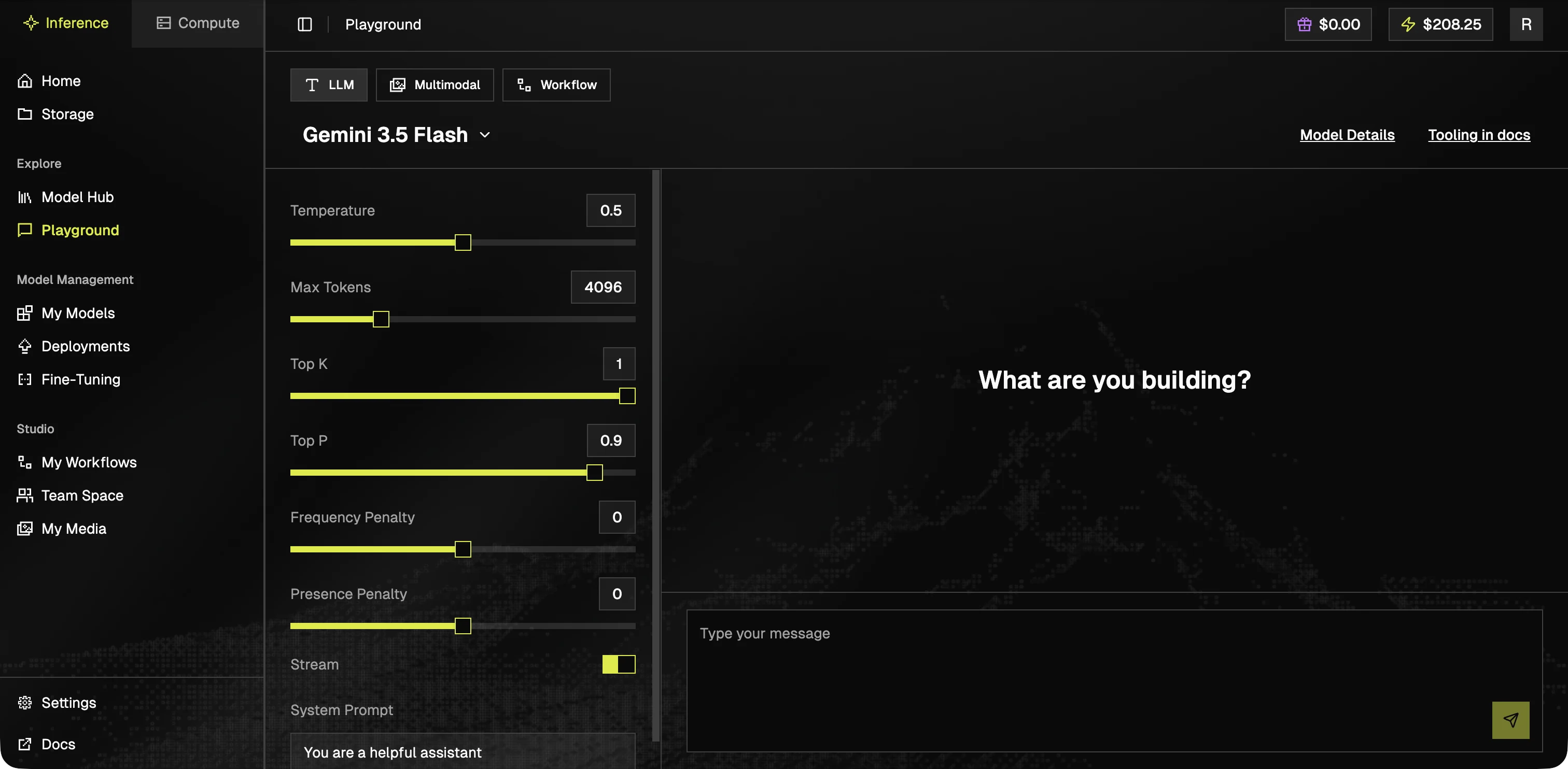Click the My Workflows icon
1568x769 pixels.
click(24, 462)
